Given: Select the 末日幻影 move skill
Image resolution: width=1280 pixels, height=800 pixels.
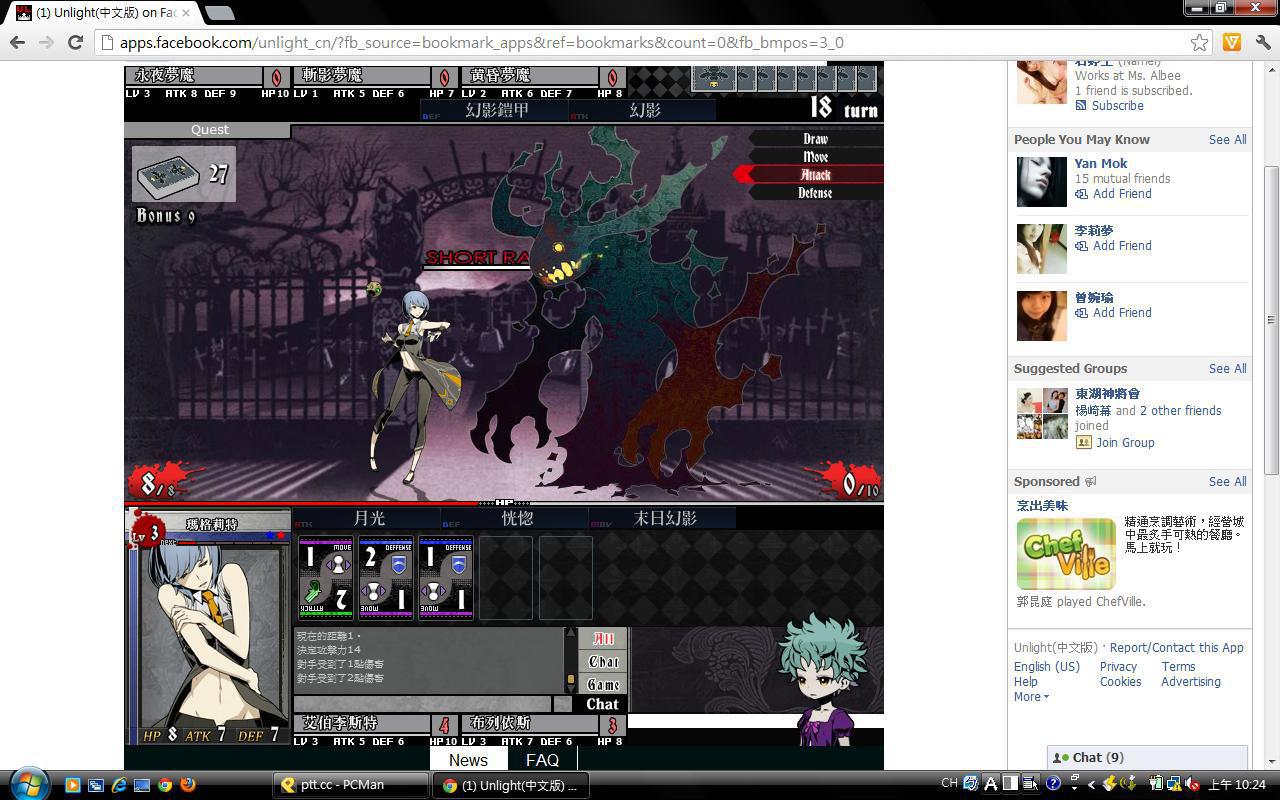Looking at the screenshot, I should point(663,518).
